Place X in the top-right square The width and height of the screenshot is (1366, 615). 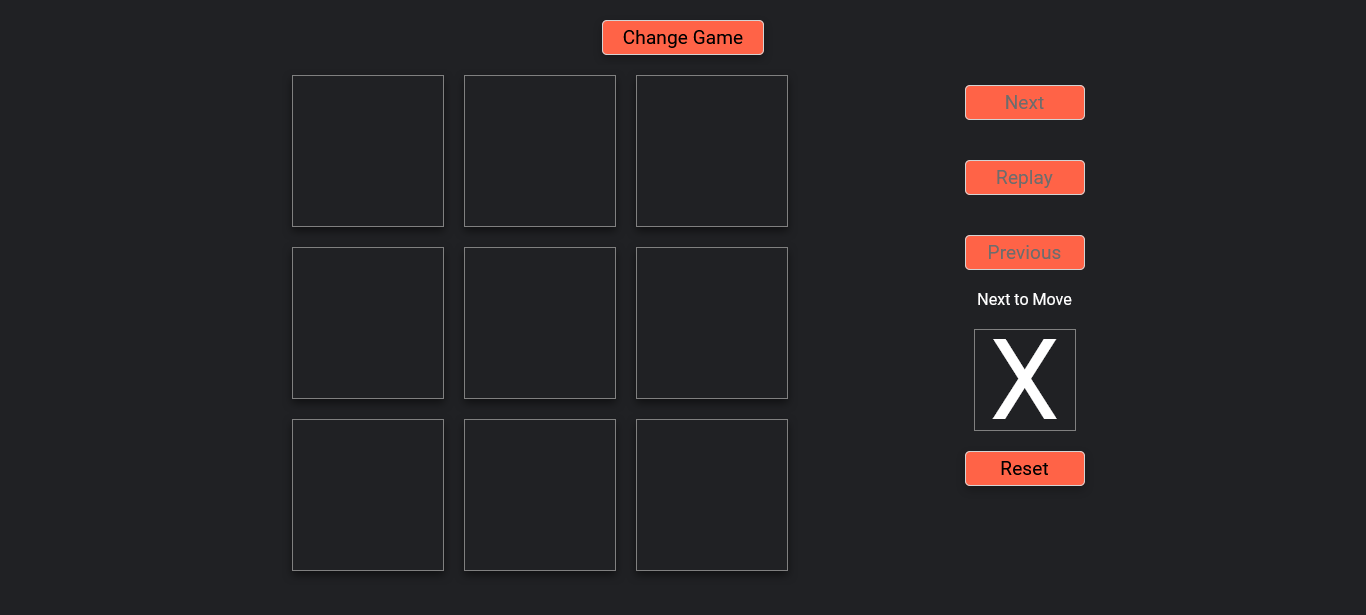point(712,151)
